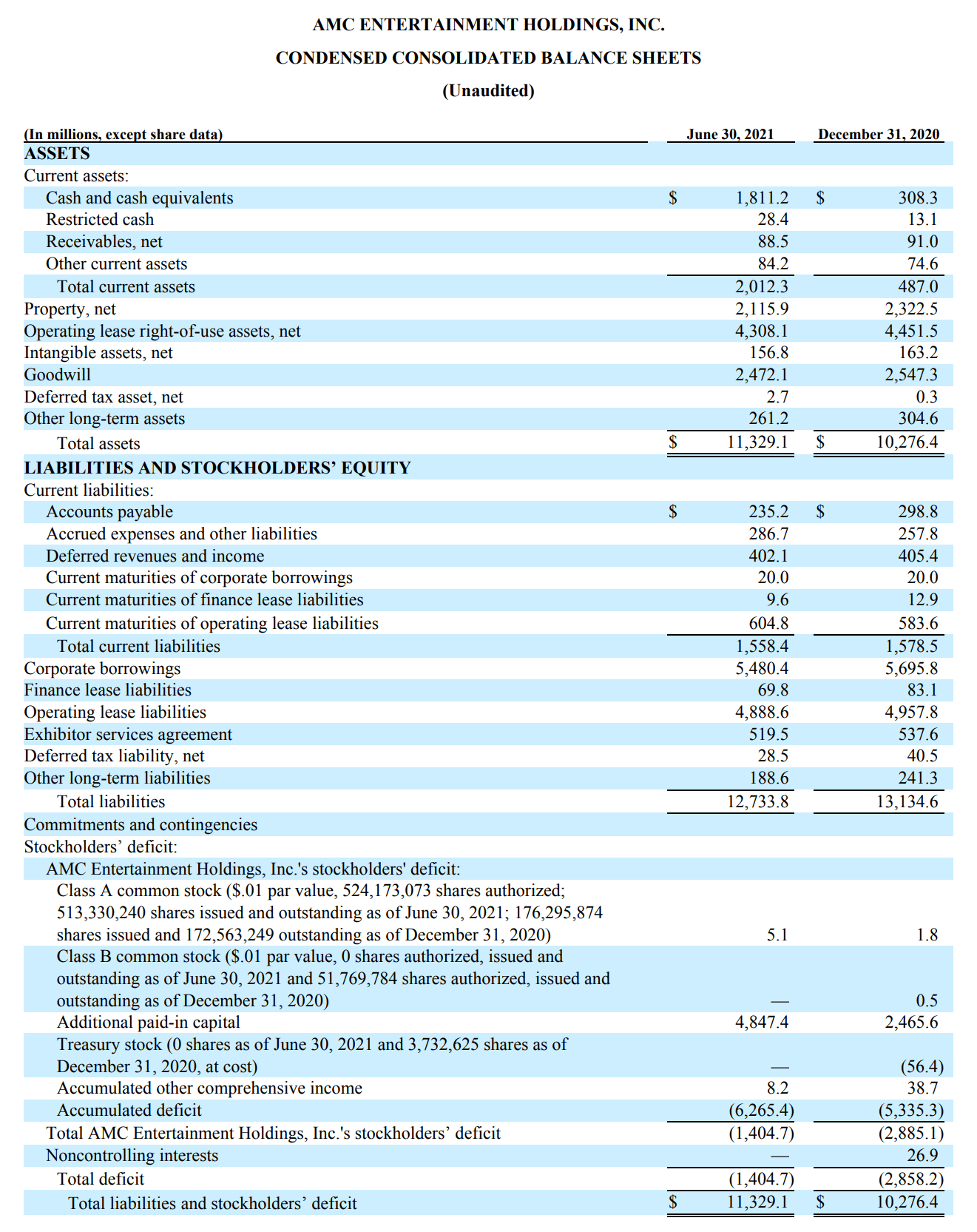Select other long-term assets value '304.6'
The width and height of the screenshot is (977, 1232).
click(x=918, y=419)
